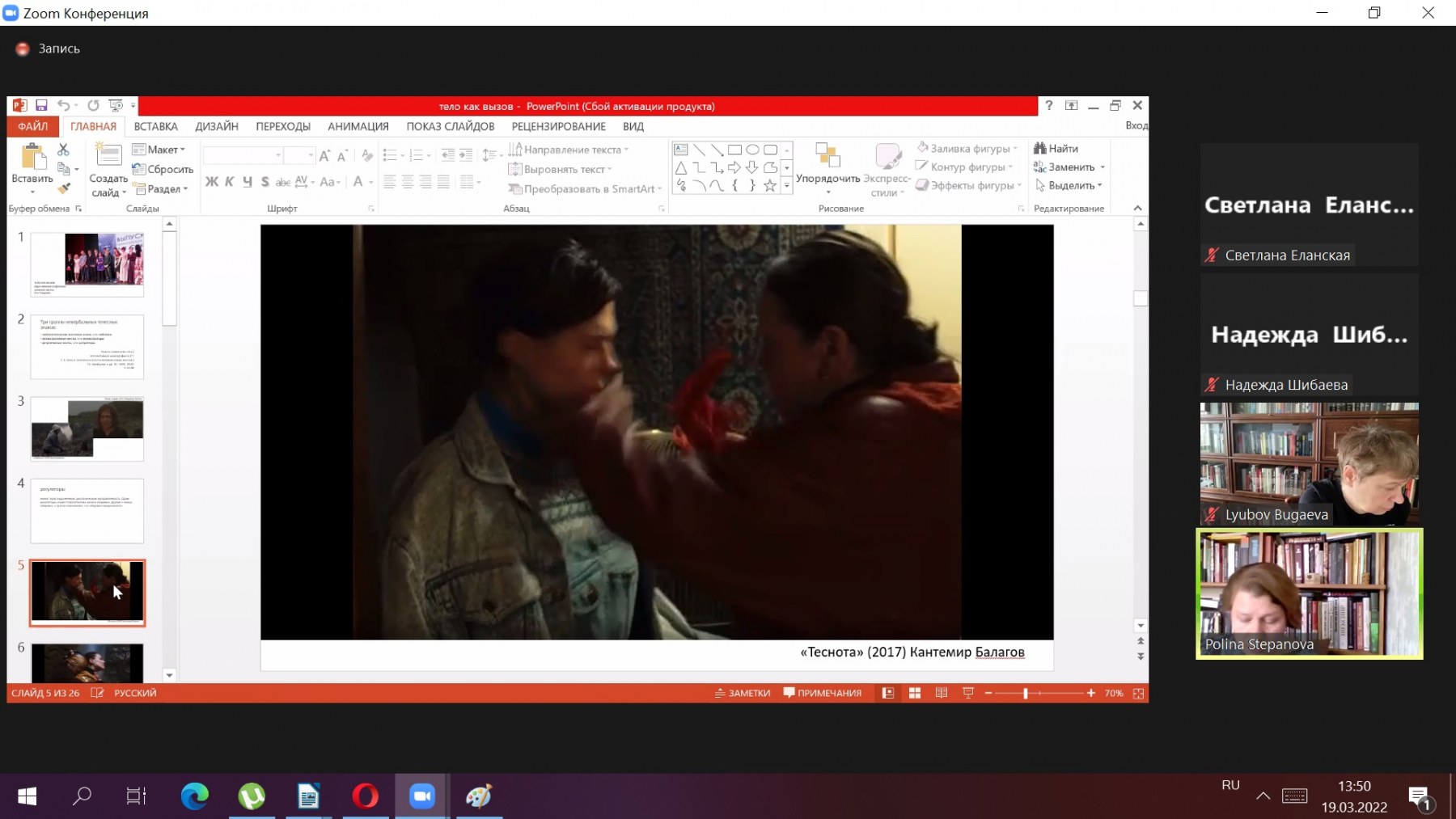Click the РУССКИЙ language indicator

pos(135,693)
